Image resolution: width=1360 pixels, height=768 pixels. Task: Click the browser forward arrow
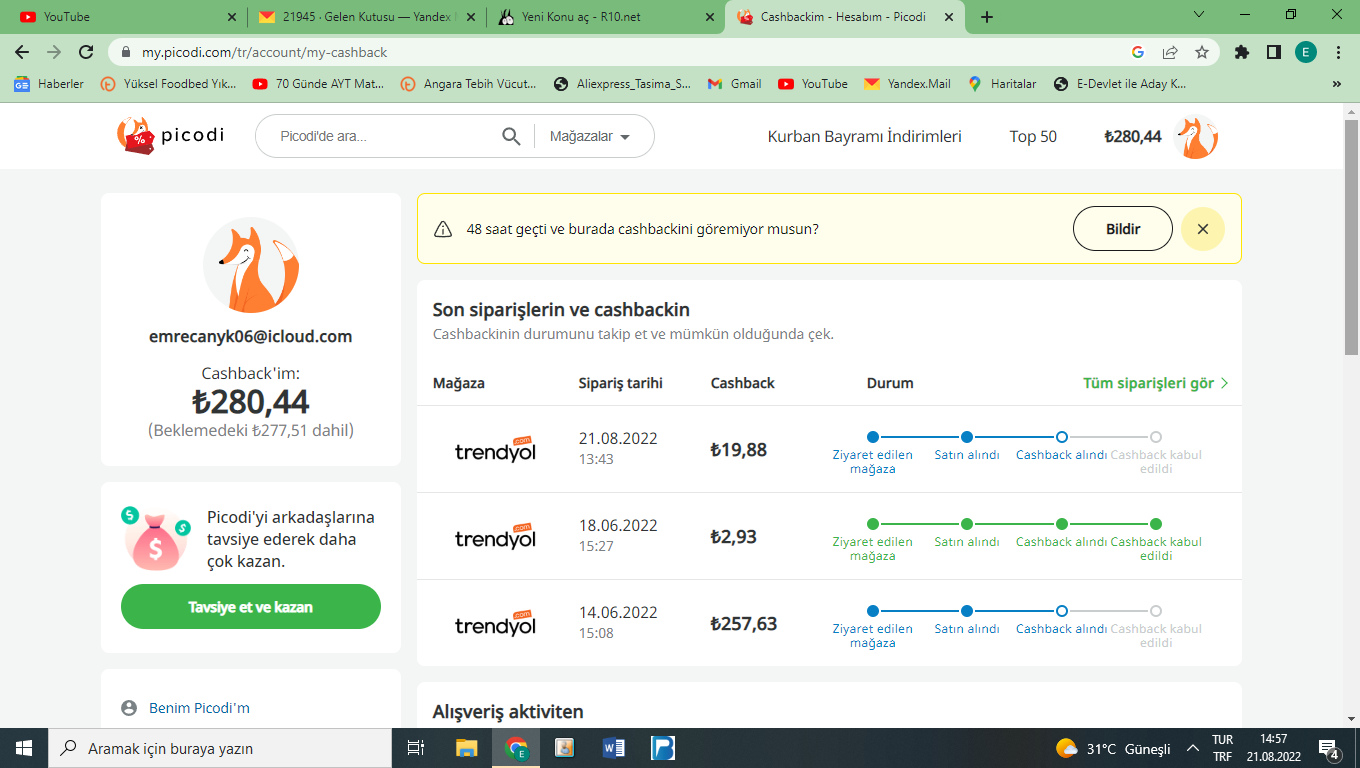tap(54, 52)
